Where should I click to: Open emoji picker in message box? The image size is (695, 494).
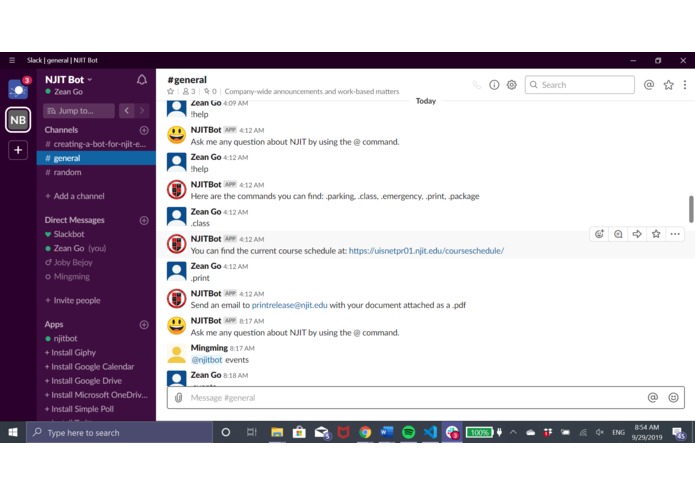point(673,398)
